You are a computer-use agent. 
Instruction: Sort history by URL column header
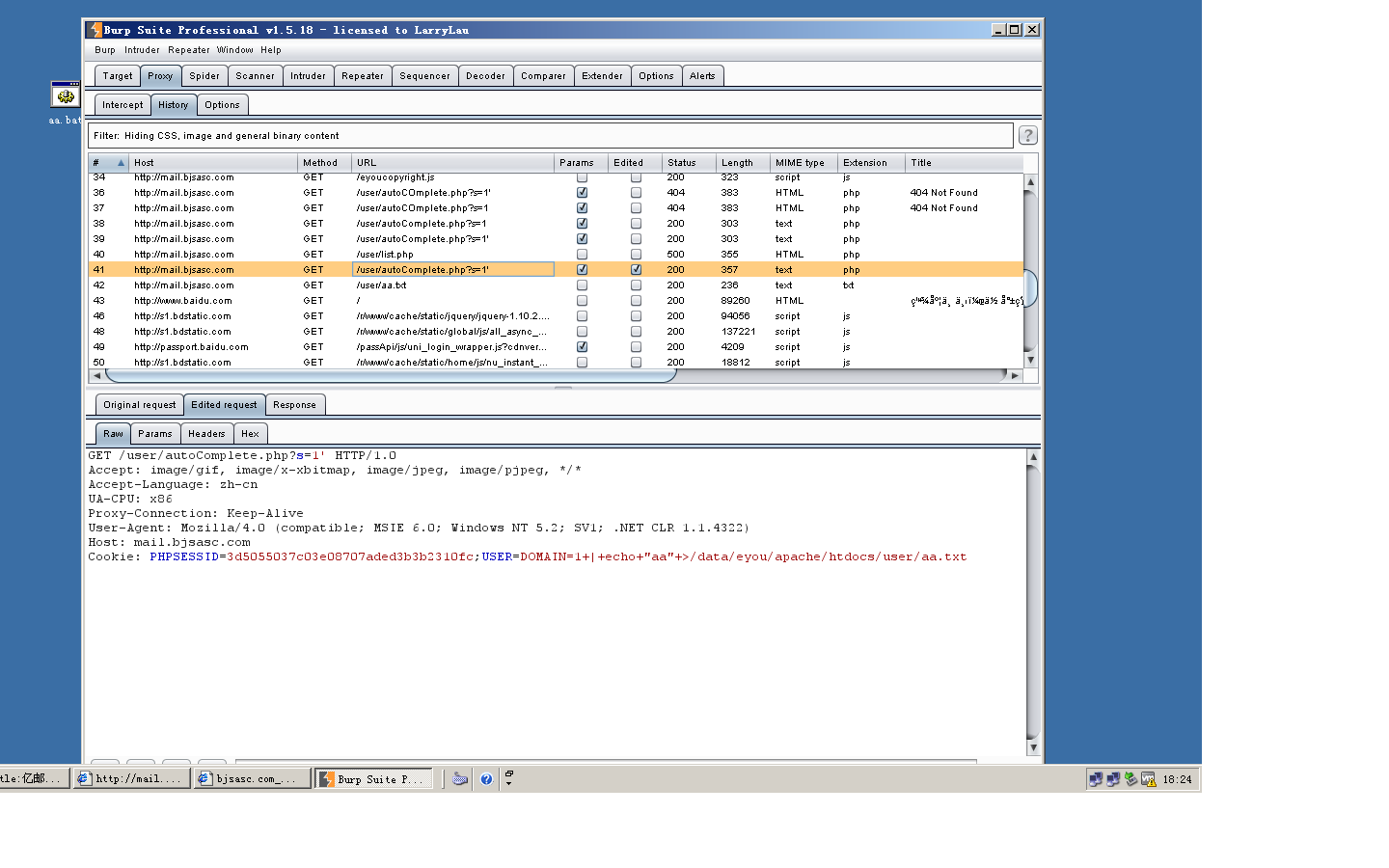(452, 162)
